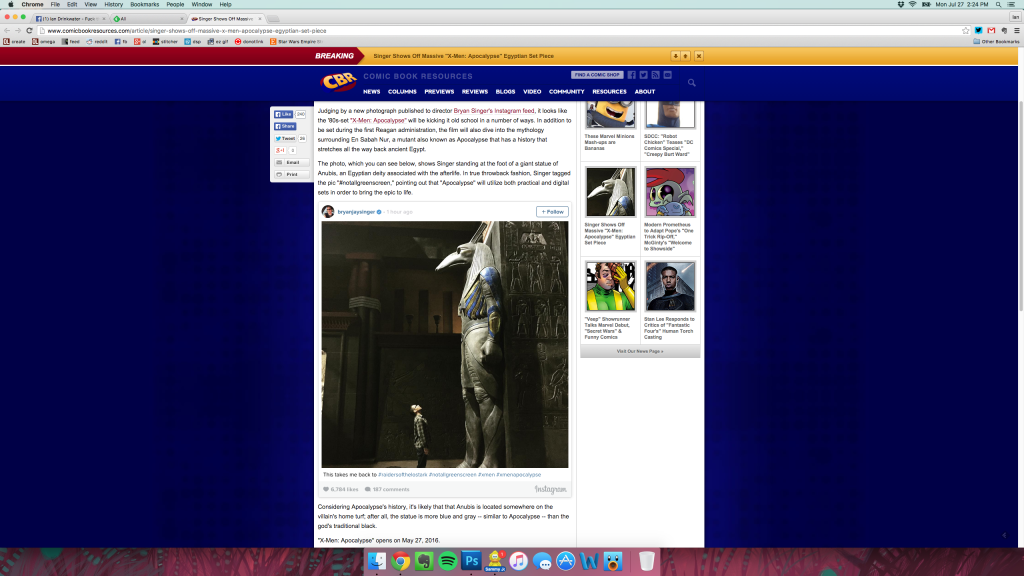Image resolution: width=1024 pixels, height=576 pixels.
Task: Open the Bookmarks menu in the menu bar
Action: (144, 5)
